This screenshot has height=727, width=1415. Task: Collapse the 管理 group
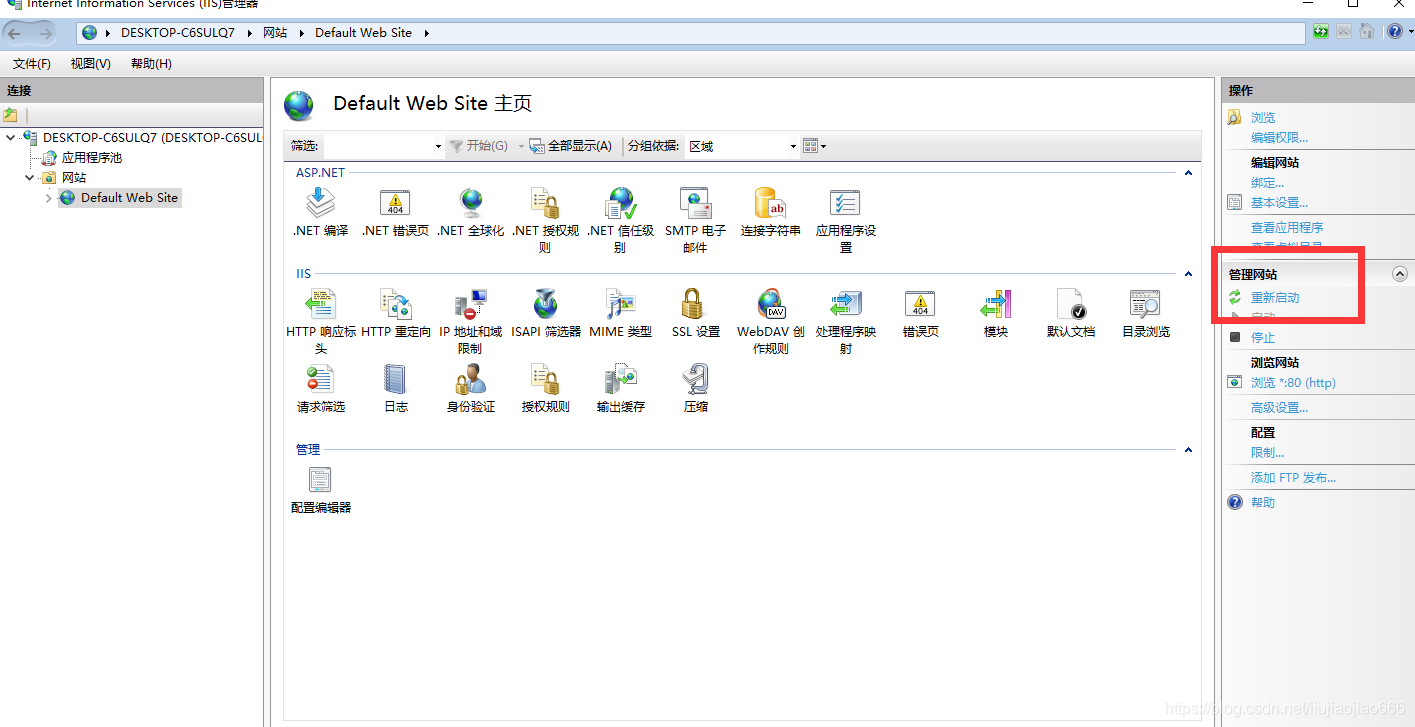[x=1188, y=450]
